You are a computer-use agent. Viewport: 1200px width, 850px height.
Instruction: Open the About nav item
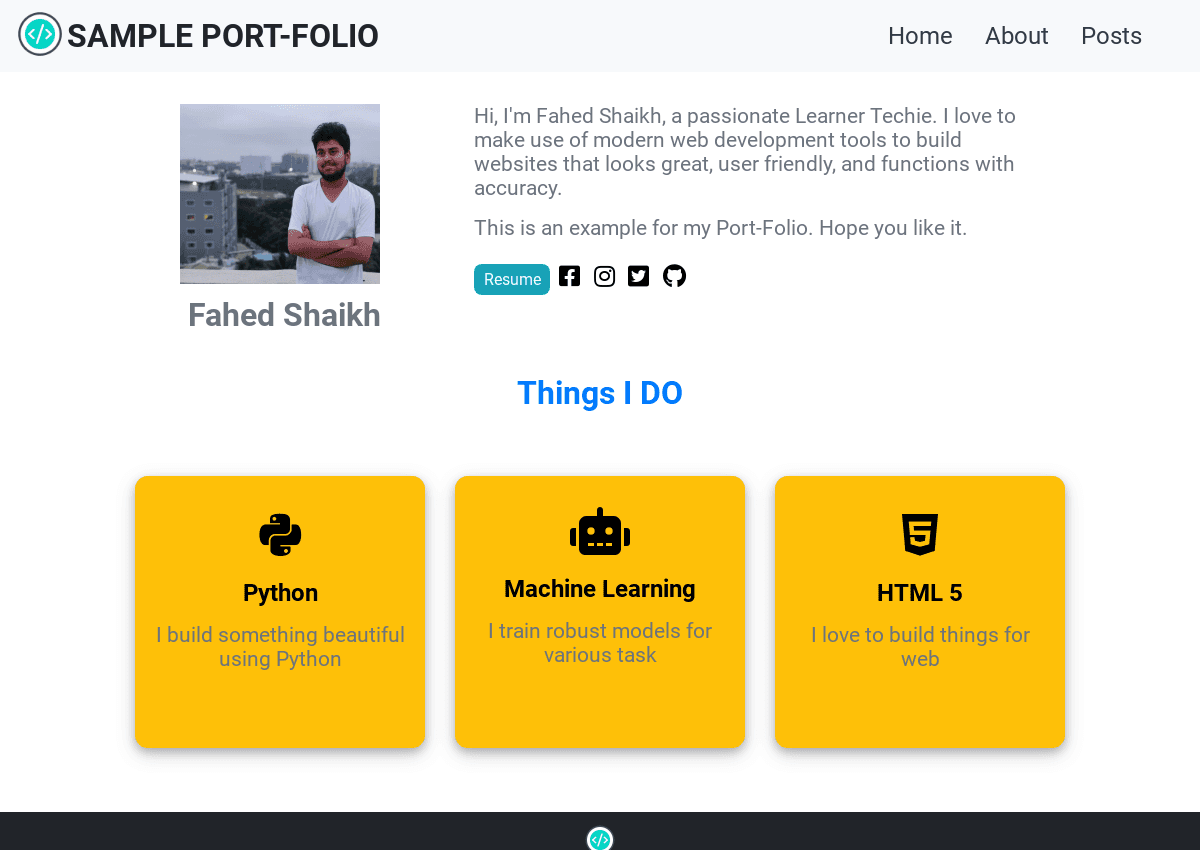point(1017,36)
